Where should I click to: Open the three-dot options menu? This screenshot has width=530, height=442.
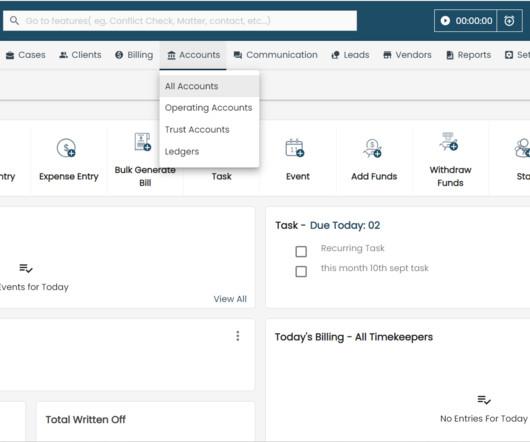pos(238,336)
